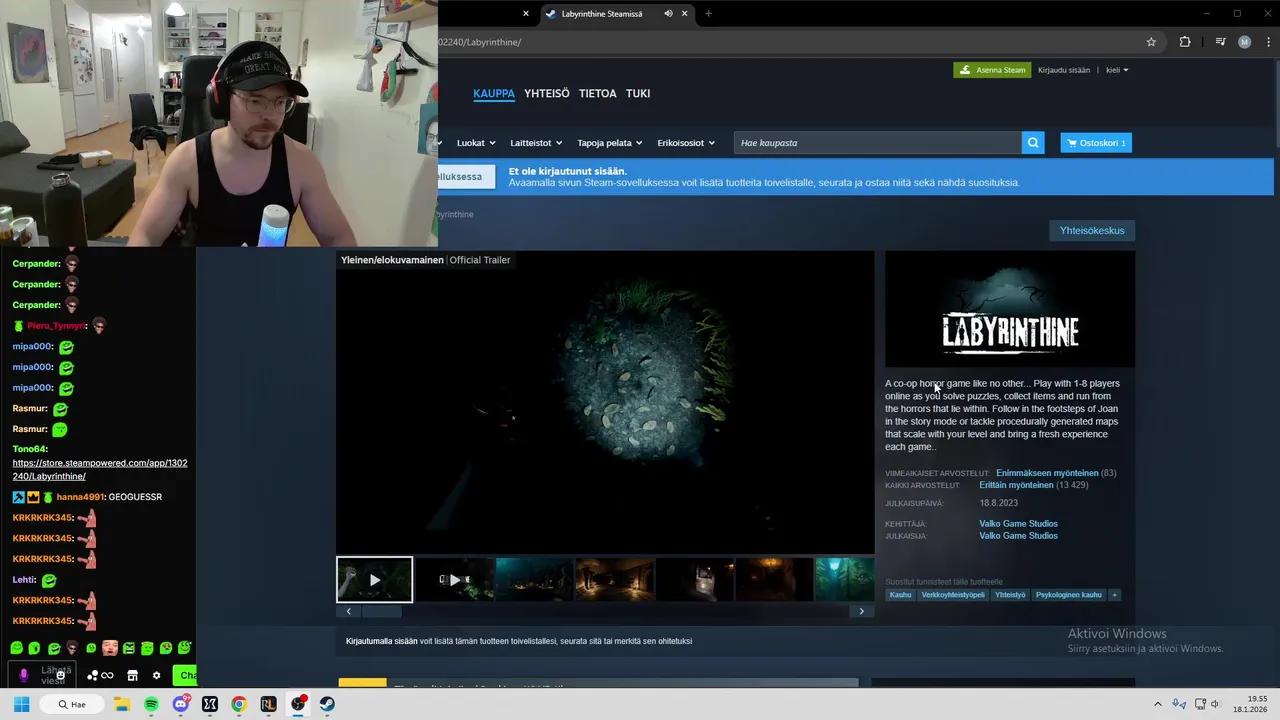Open Chrome extensions puzzle icon
1280x720 pixels.
pos(1185,42)
